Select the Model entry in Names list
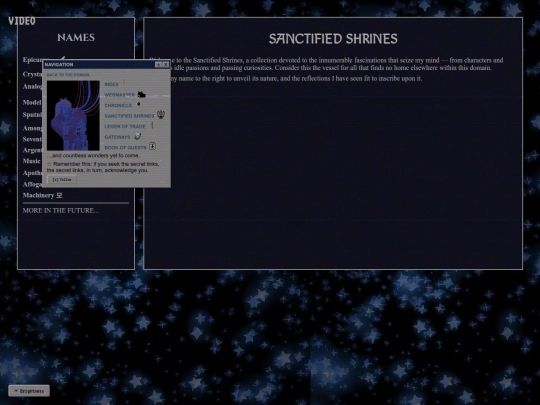Image resolution: width=540 pixels, height=405 pixels. pyautogui.click(x=32, y=102)
